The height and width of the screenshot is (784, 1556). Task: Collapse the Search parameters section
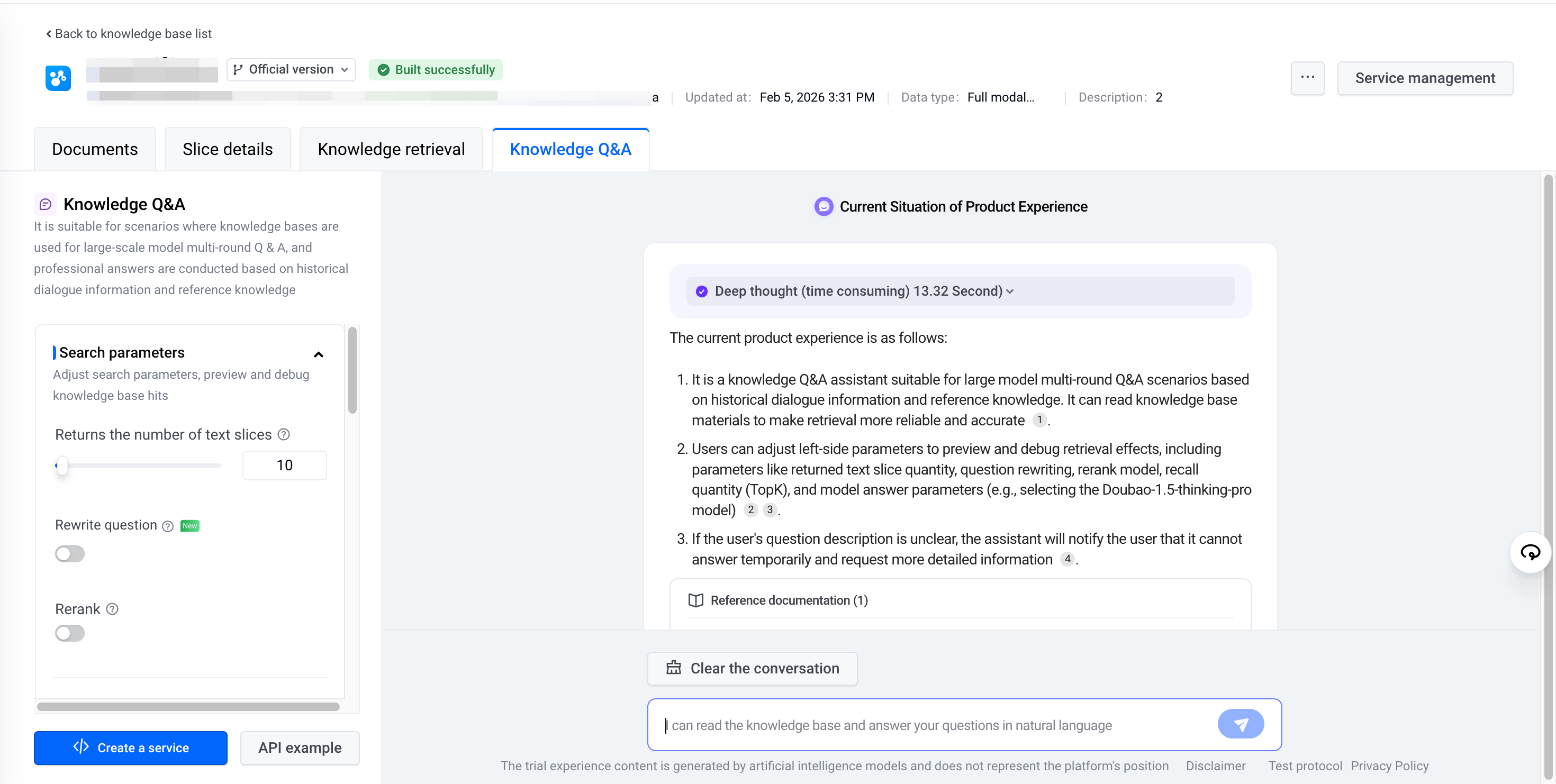(318, 354)
